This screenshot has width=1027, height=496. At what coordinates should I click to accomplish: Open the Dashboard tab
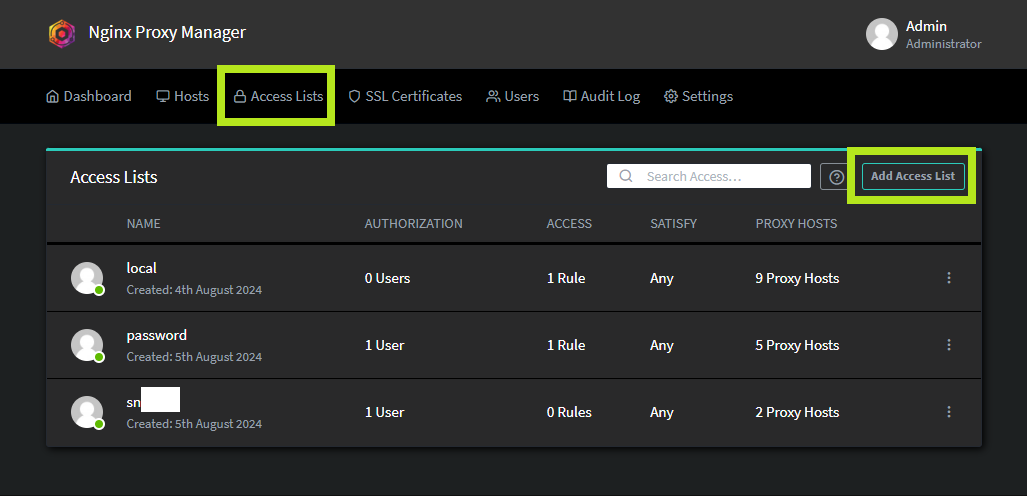coord(89,96)
